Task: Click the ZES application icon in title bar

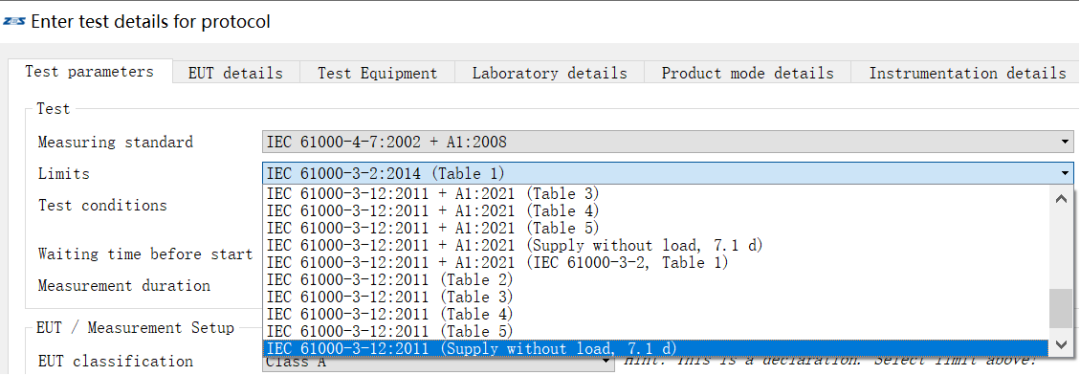Action: point(14,22)
